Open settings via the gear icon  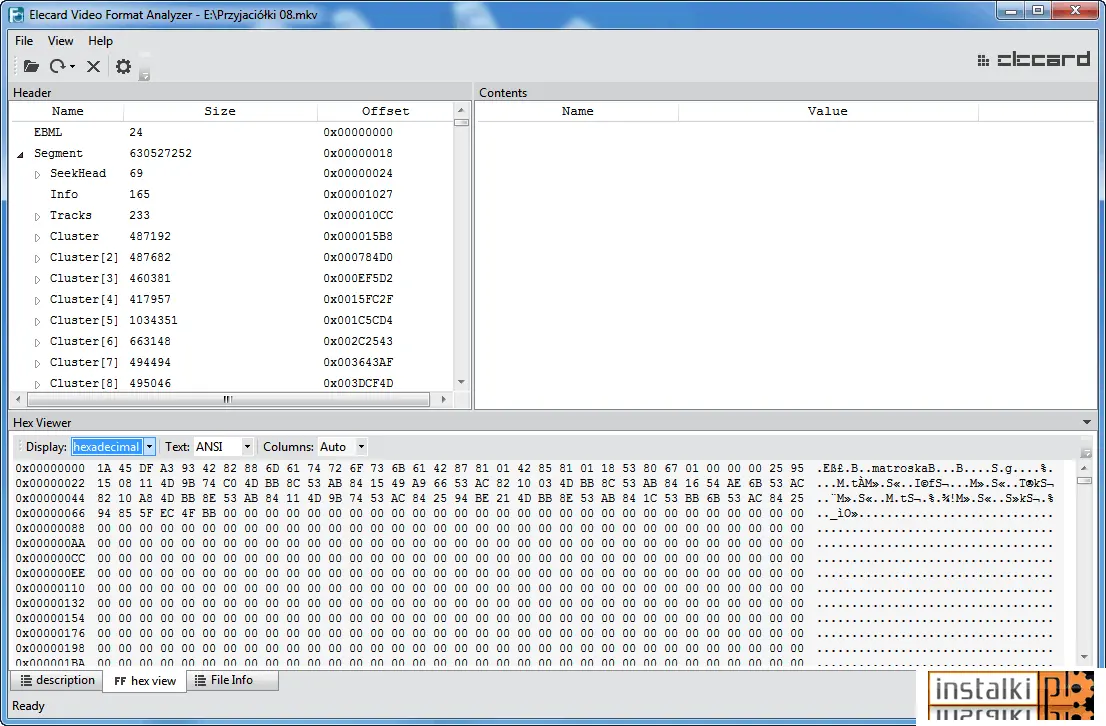point(123,66)
